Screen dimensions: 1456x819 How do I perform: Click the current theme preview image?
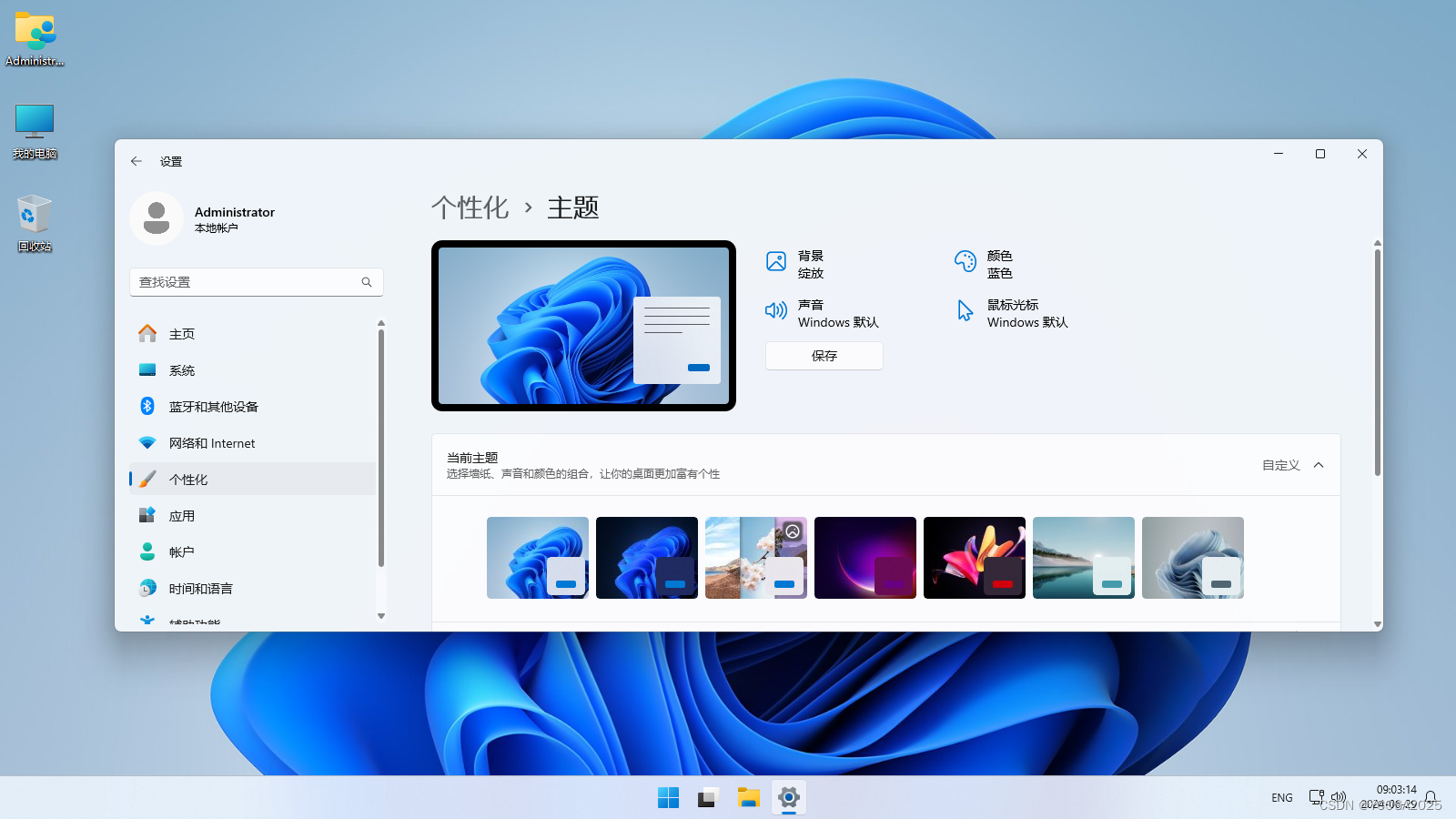(x=583, y=326)
